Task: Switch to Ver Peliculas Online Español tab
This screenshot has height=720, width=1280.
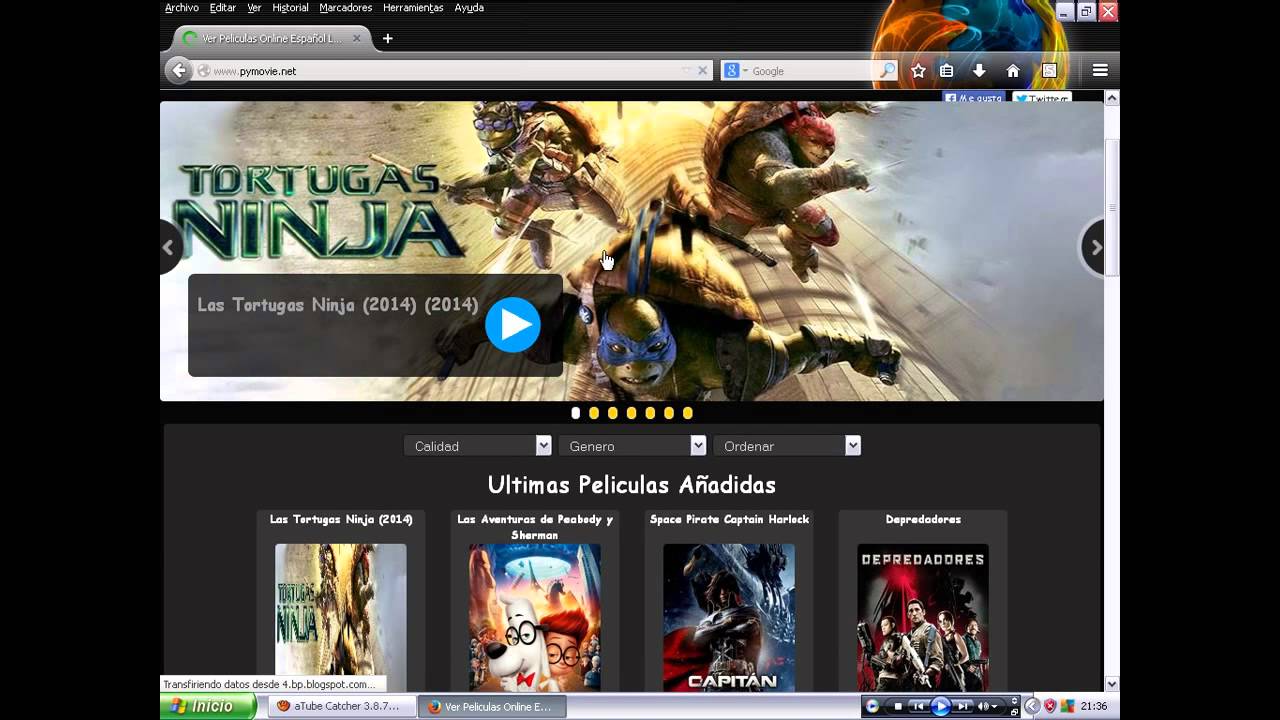Action: (272, 39)
